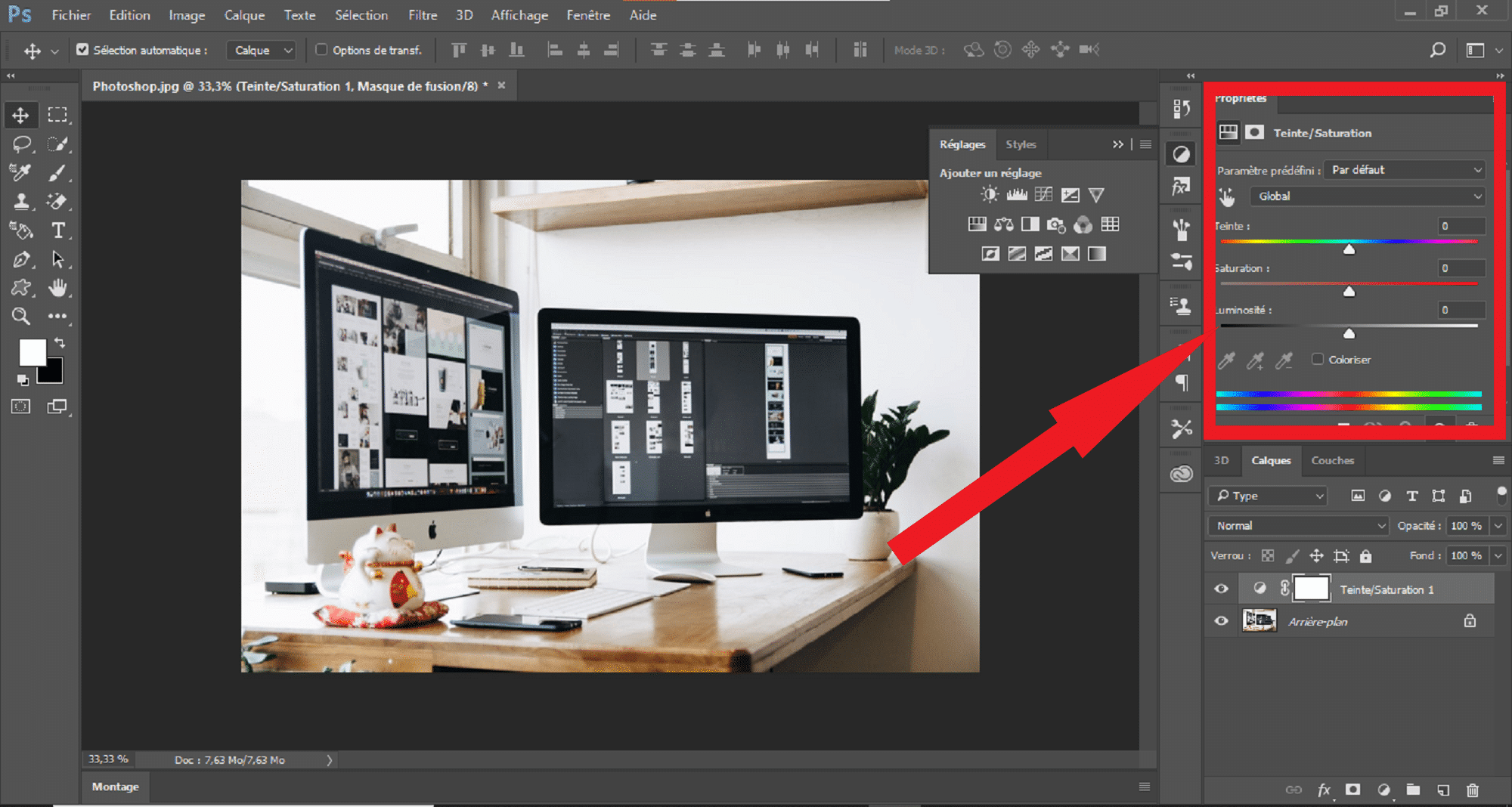1512x807 pixels.
Task: Click the targeted adjustment hand tool
Action: (1227, 197)
